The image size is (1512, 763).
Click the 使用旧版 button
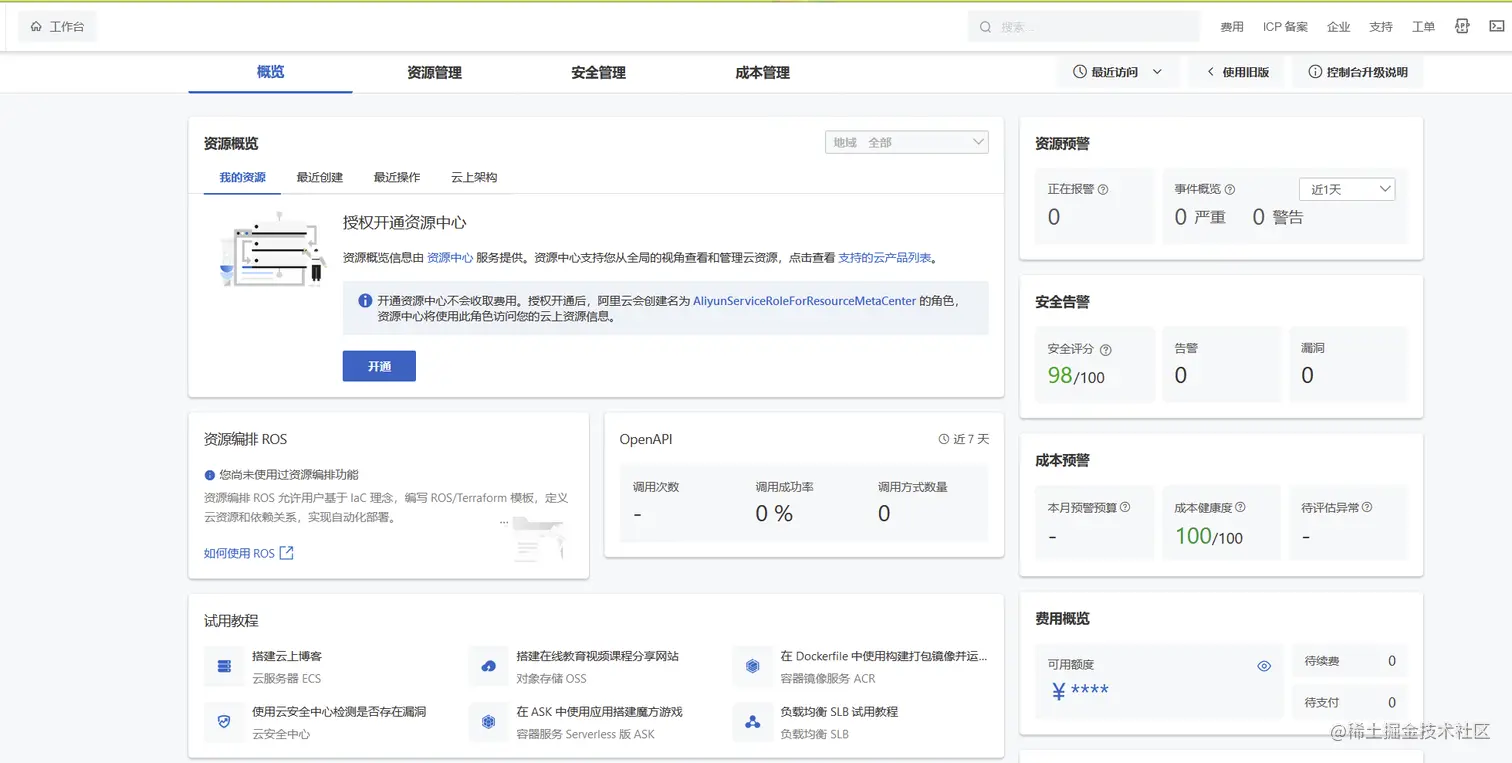[x=1237, y=72]
